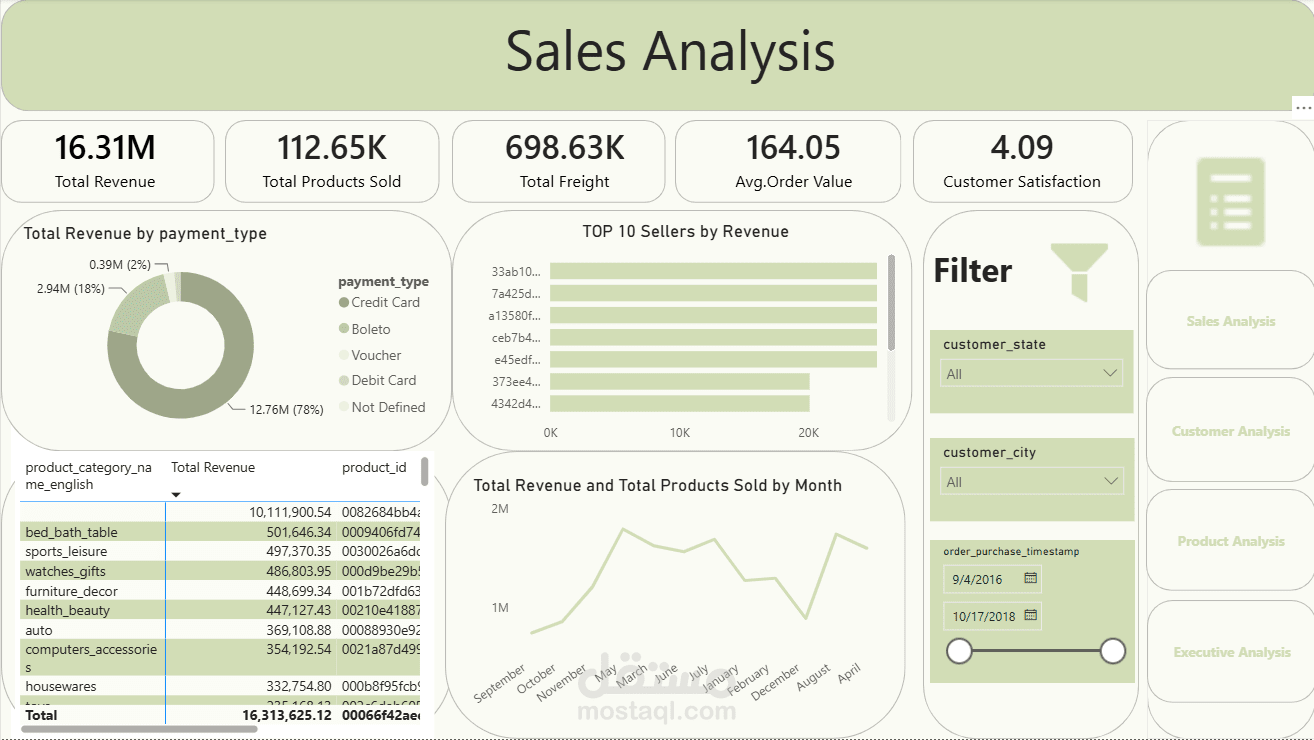Image resolution: width=1314 pixels, height=740 pixels.
Task: Select the computers_accessories row
Action: pos(220,658)
